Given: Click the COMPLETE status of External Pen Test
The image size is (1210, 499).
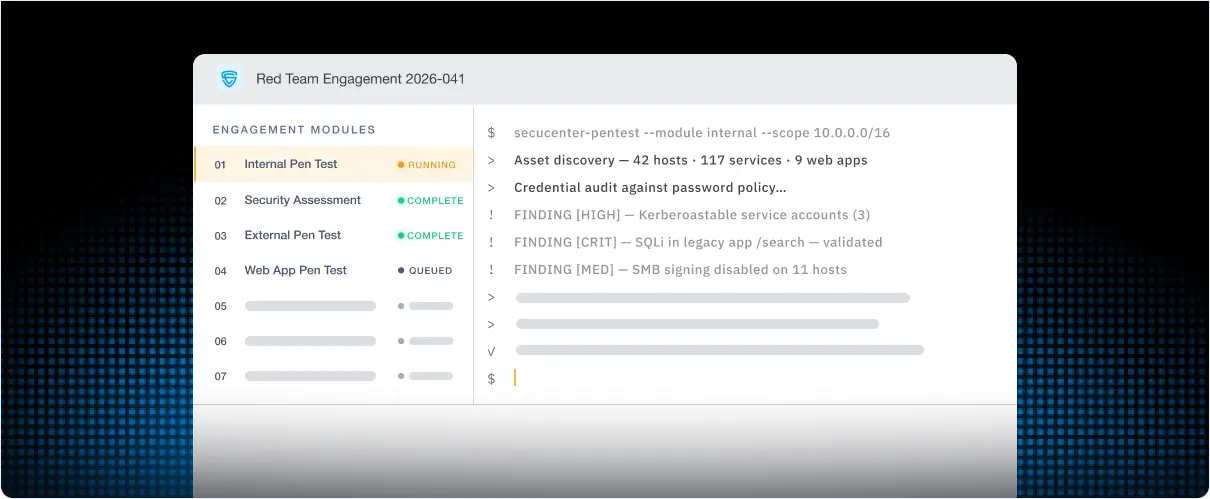Looking at the screenshot, I should point(430,236).
